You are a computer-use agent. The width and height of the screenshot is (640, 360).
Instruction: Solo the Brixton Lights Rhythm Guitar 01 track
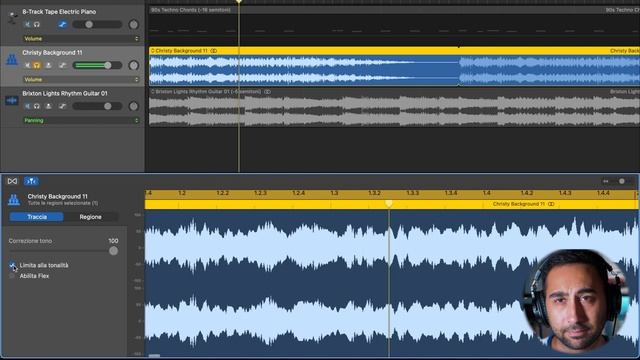pyautogui.click(x=37, y=106)
